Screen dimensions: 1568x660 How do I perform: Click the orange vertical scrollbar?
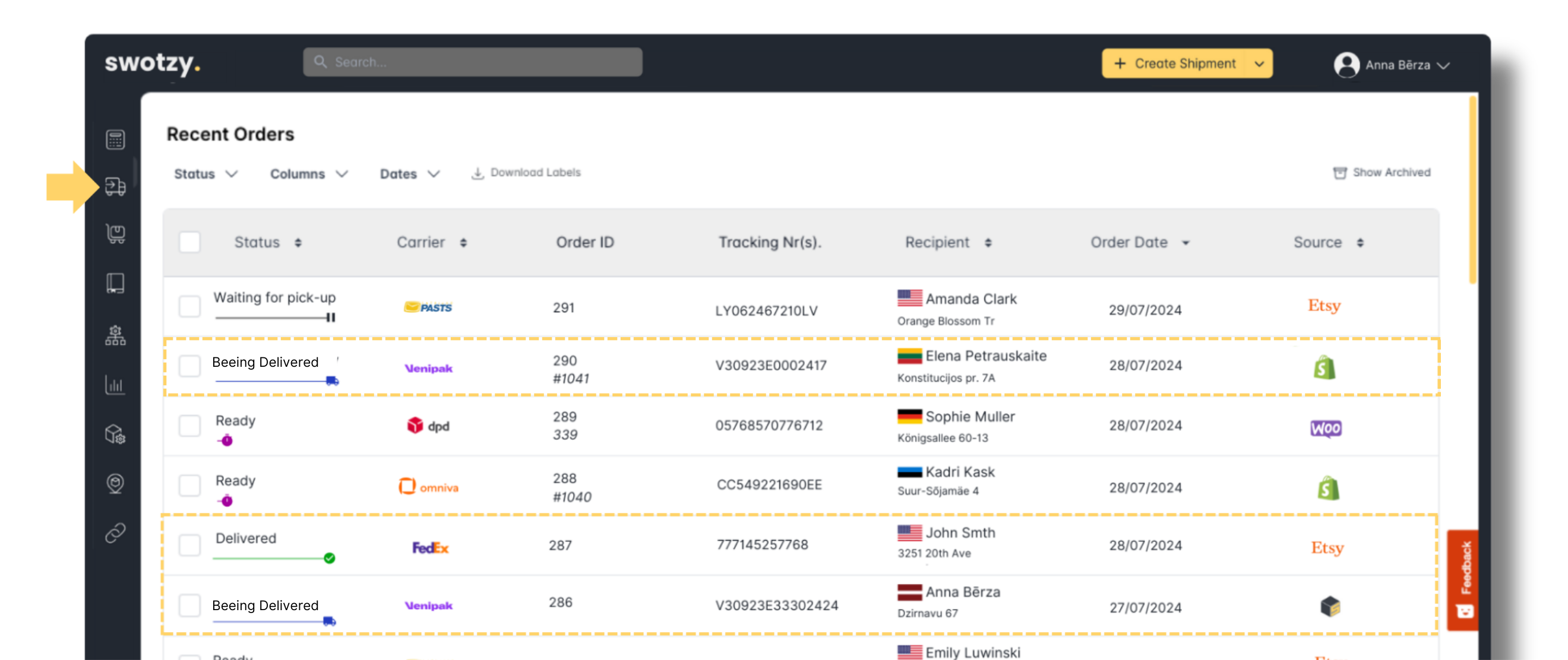tap(1472, 190)
